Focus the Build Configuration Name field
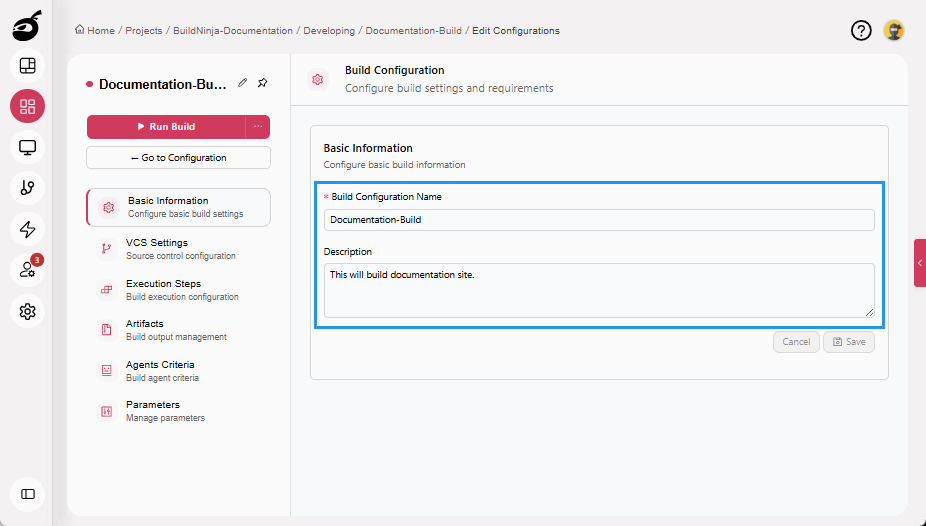 599,220
